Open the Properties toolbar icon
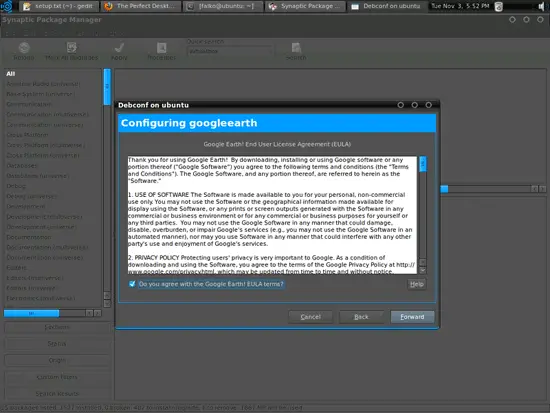The width and height of the screenshot is (550, 413). [x=161, y=47]
